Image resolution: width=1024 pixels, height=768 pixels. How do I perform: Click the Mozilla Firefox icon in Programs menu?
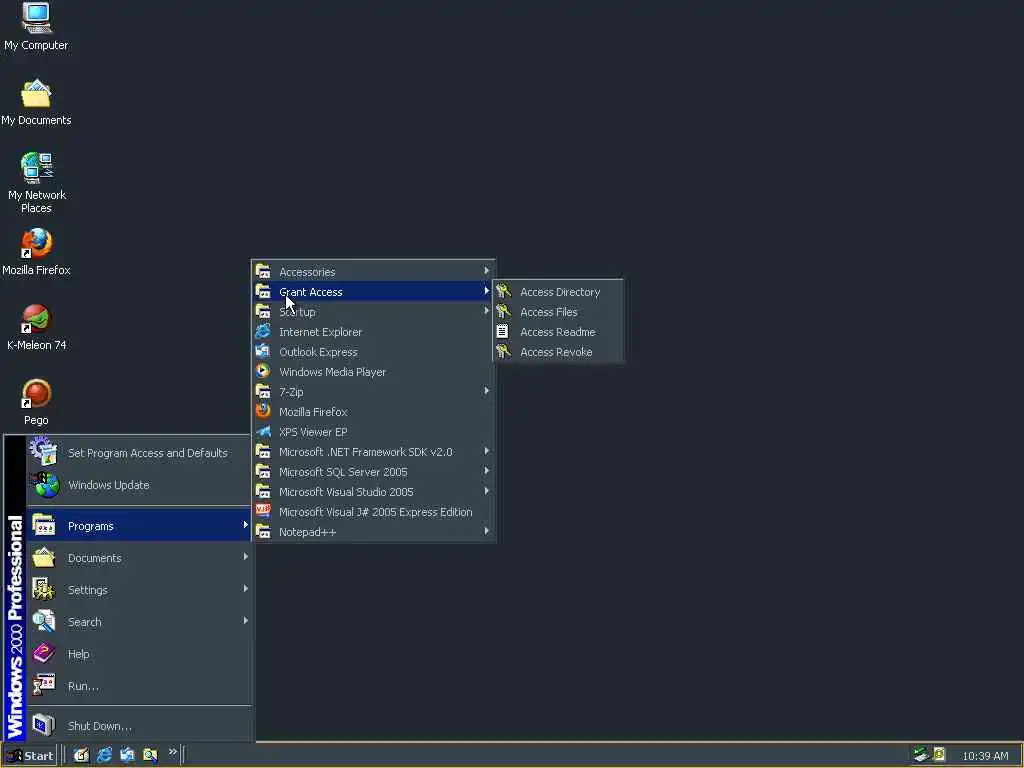[x=263, y=411]
